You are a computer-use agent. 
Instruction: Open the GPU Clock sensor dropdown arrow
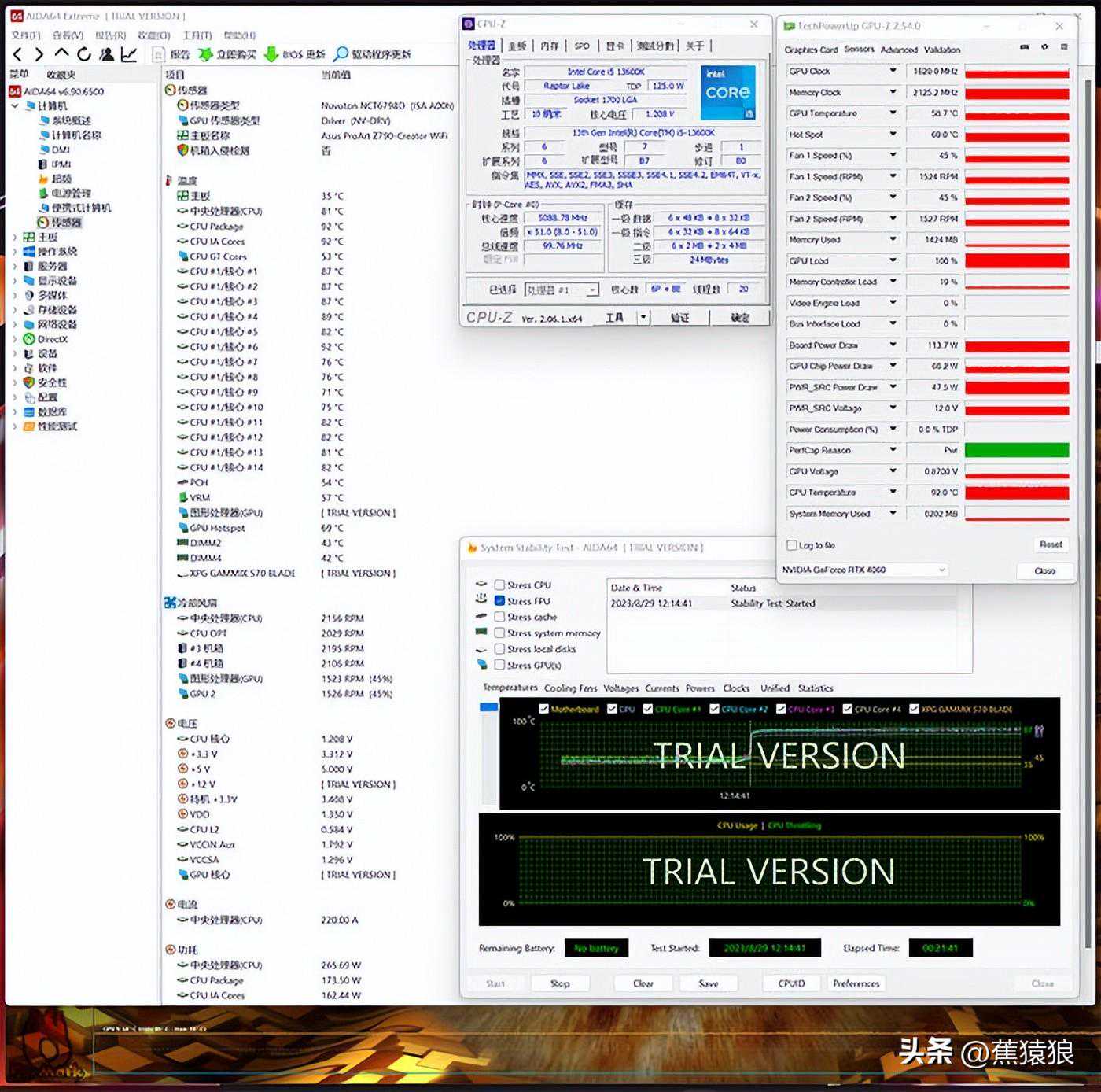(x=893, y=71)
